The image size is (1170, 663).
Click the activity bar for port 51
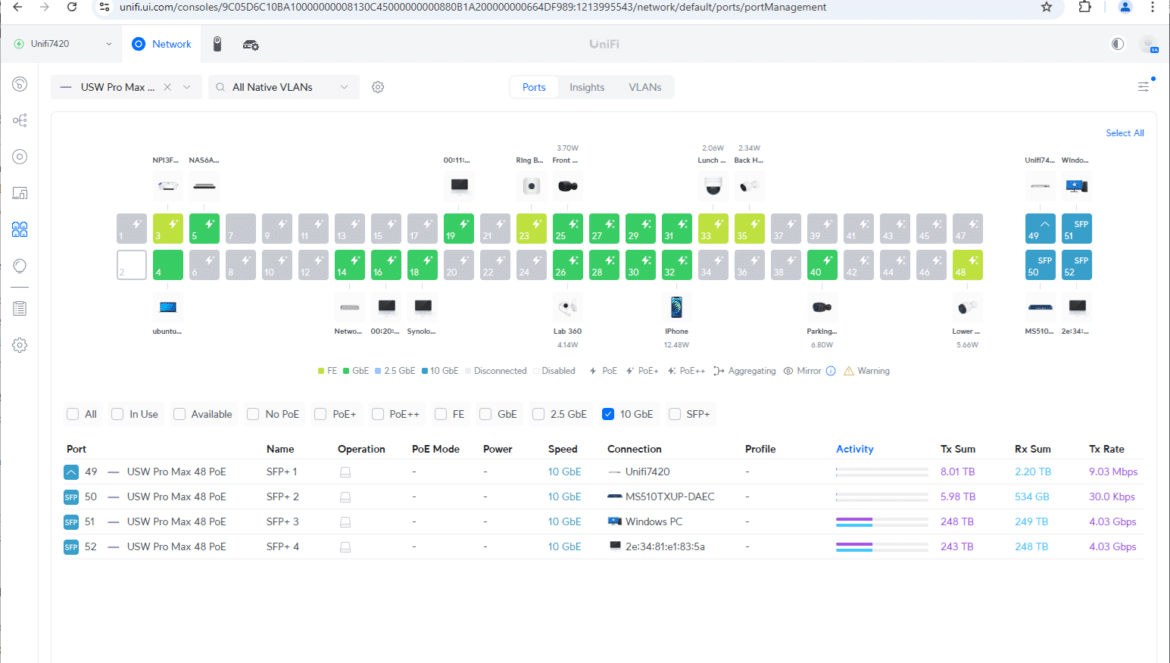(x=882, y=522)
